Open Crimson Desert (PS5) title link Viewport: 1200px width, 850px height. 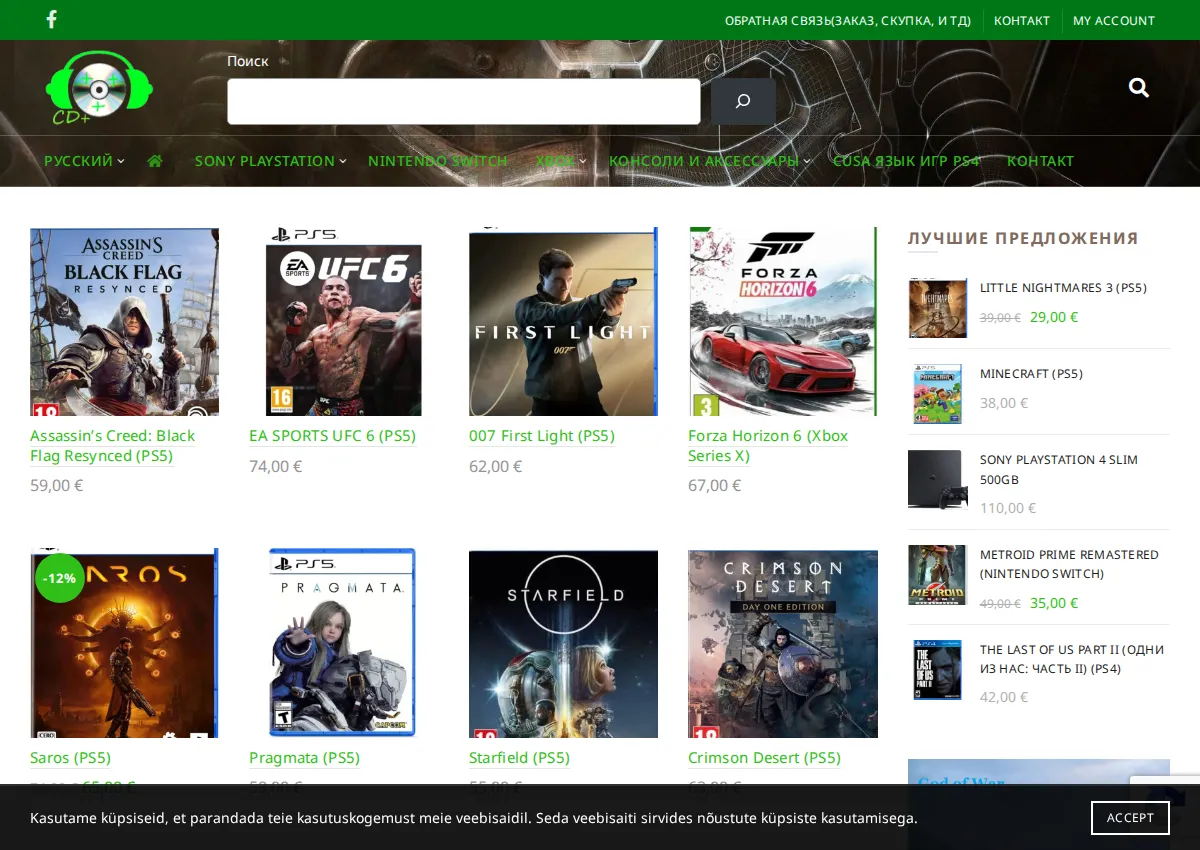[x=764, y=758]
